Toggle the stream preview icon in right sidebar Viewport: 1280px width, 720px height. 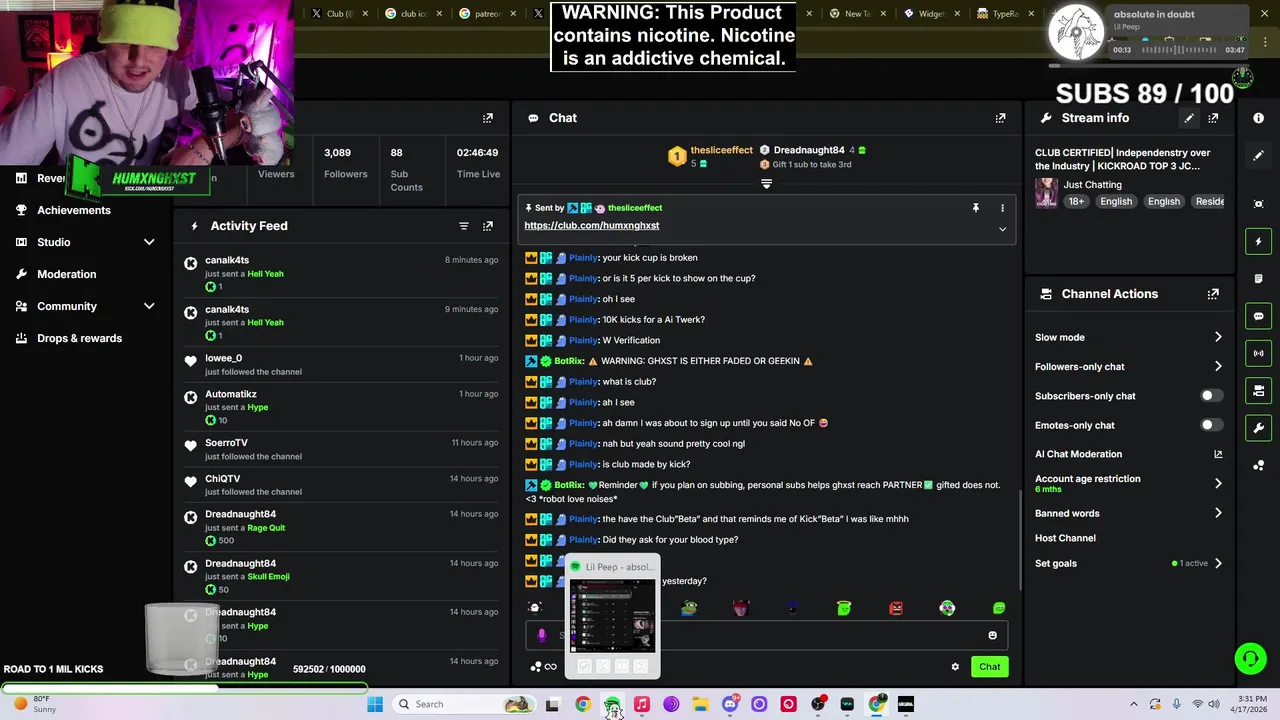(1259, 204)
